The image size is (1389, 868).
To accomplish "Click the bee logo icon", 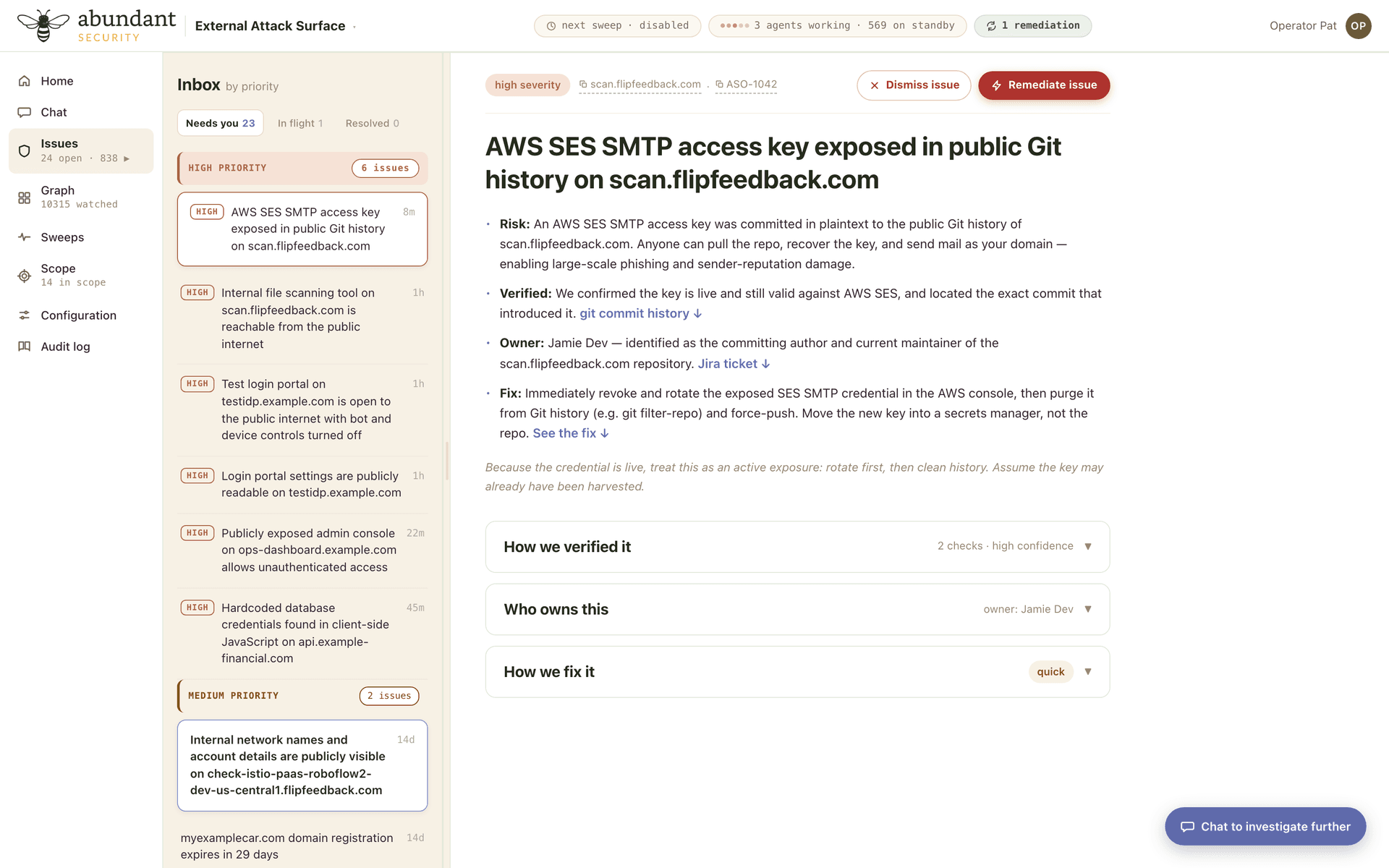I will point(43,25).
